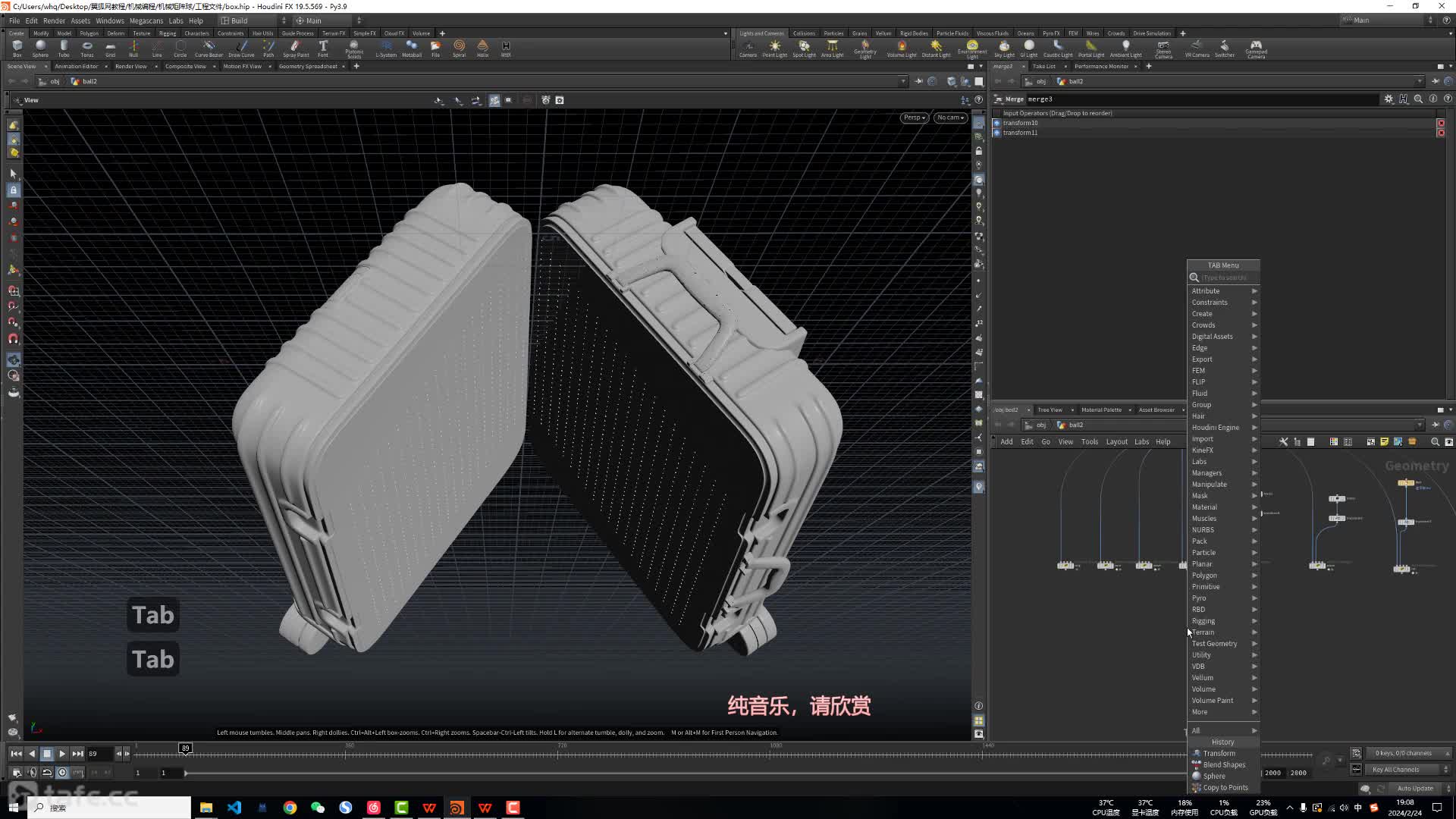Expand the All submenu in TAB Menu

pos(1223,731)
